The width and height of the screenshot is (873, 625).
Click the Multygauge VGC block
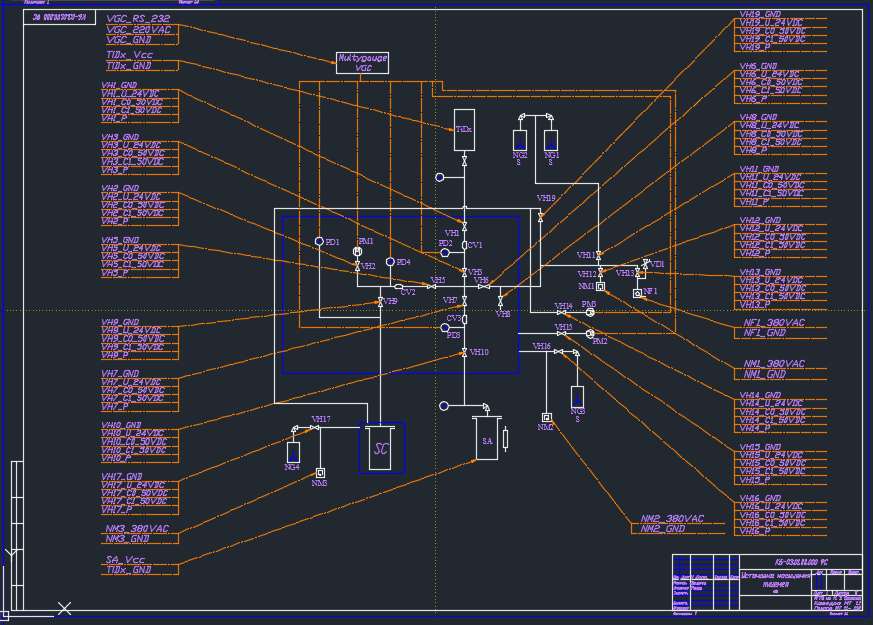362,63
